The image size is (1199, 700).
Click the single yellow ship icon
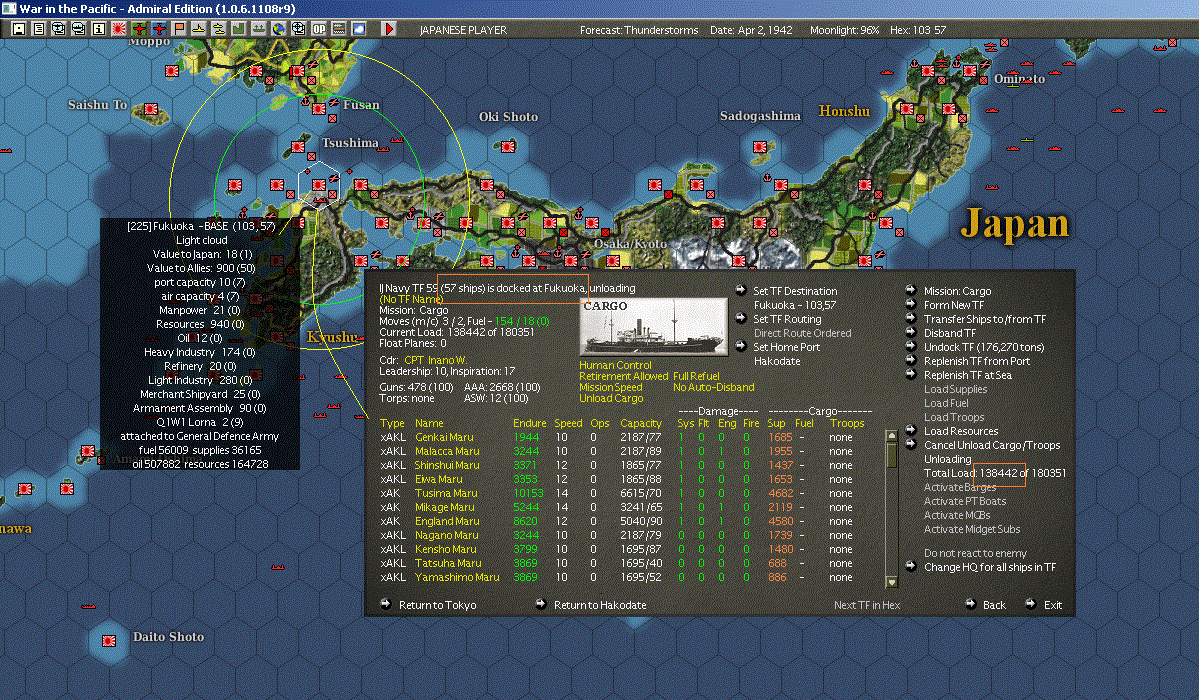coord(198,29)
